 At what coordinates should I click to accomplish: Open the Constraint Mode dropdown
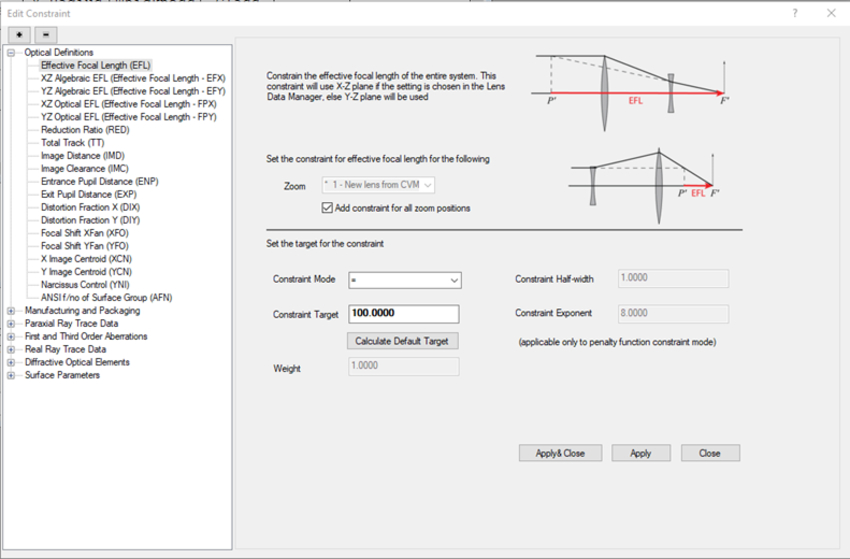tap(404, 281)
